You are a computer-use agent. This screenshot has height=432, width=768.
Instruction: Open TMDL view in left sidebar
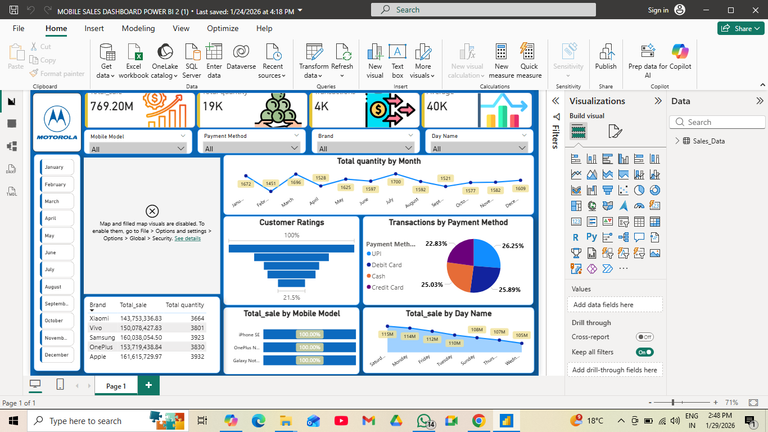point(12,191)
